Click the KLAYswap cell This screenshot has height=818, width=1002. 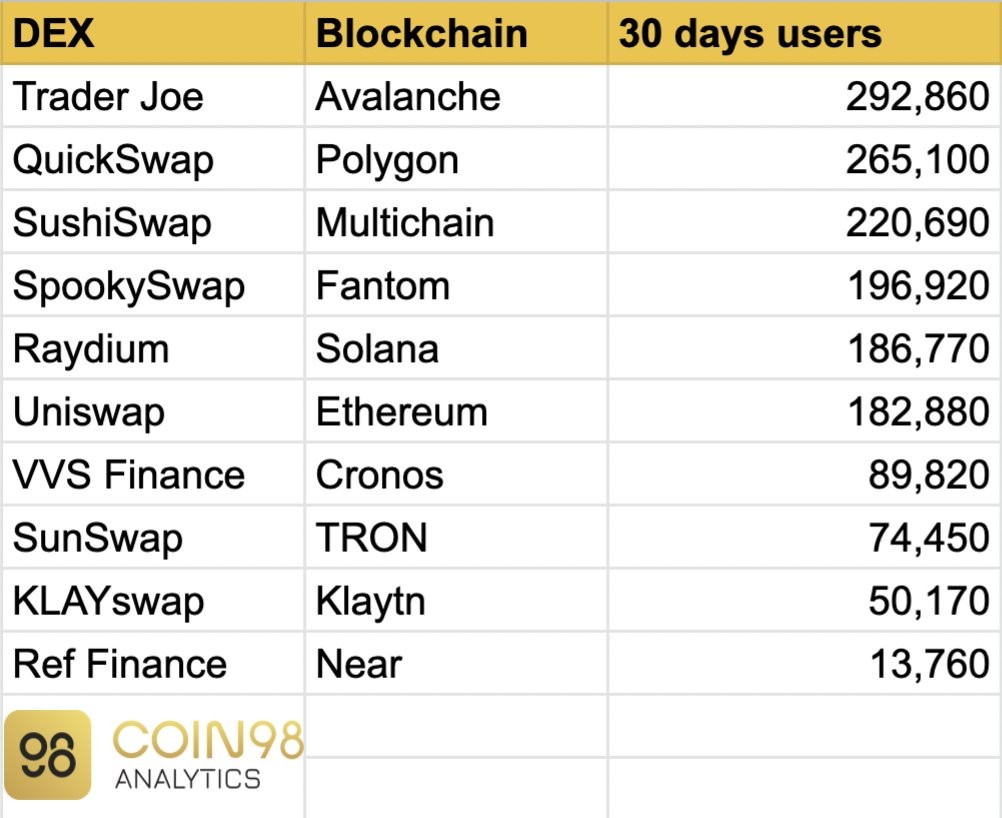click(x=153, y=601)
